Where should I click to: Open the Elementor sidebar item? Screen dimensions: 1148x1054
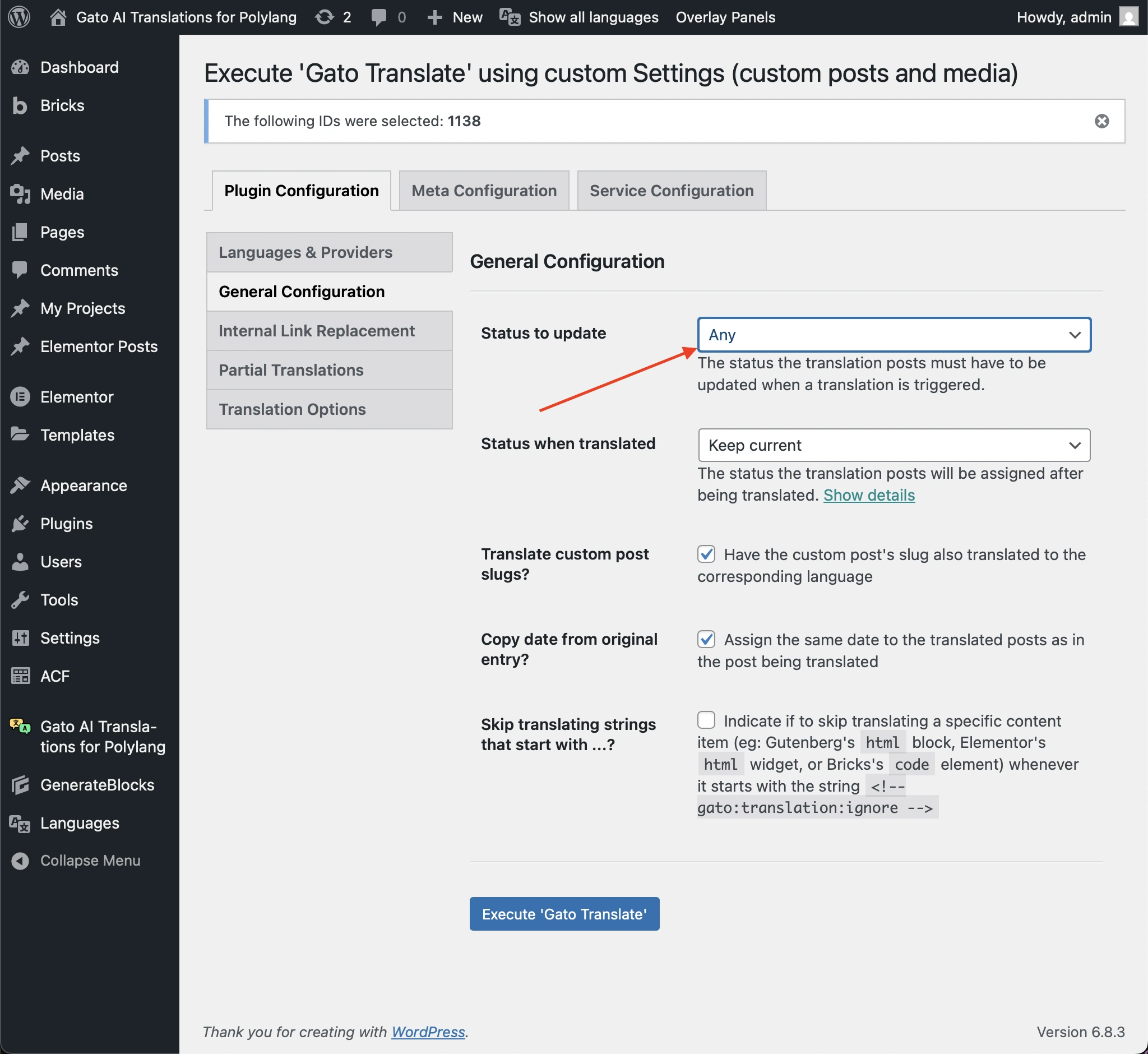tap(78, 396)
